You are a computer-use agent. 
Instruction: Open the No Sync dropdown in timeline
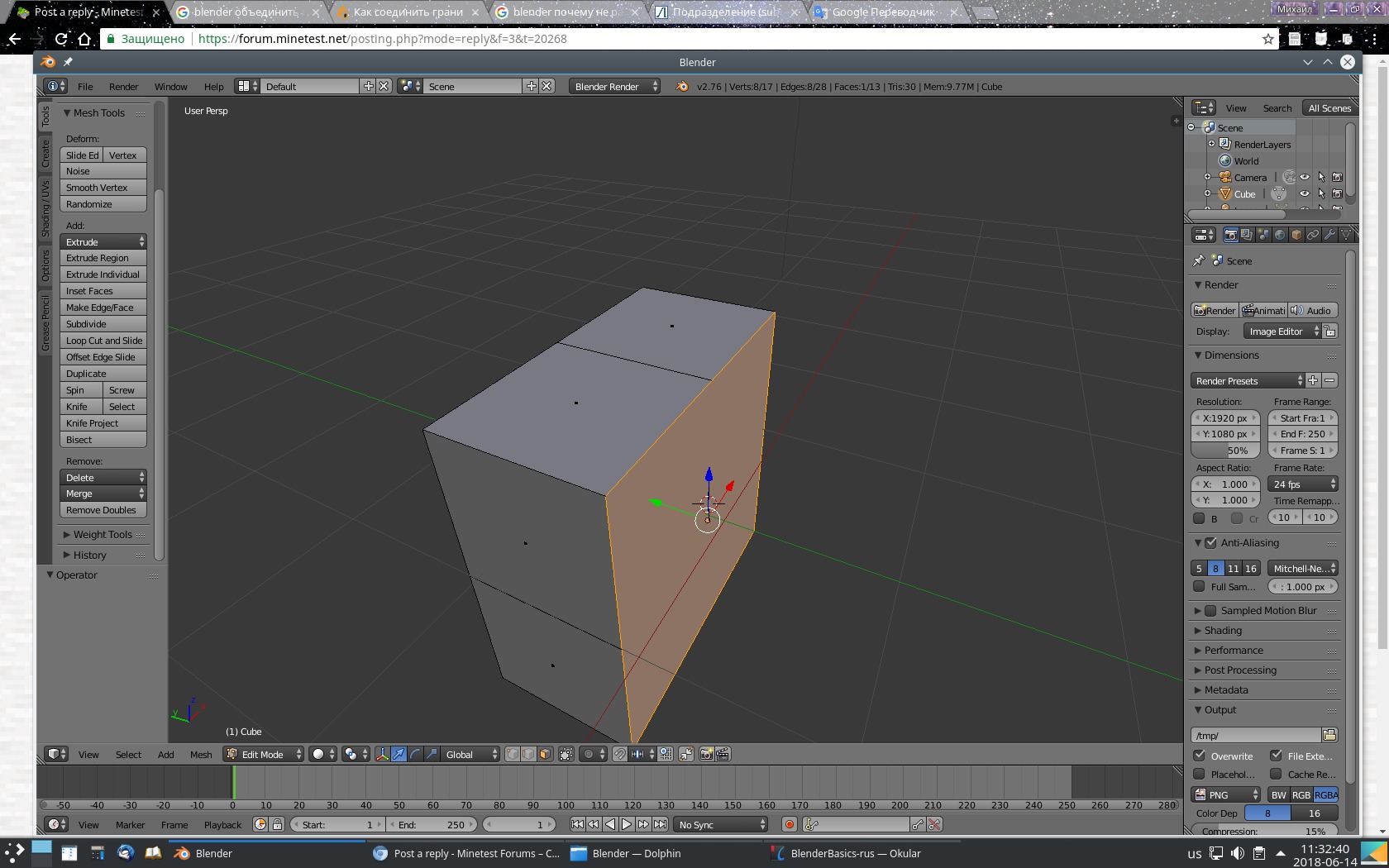tap(721, 824)
